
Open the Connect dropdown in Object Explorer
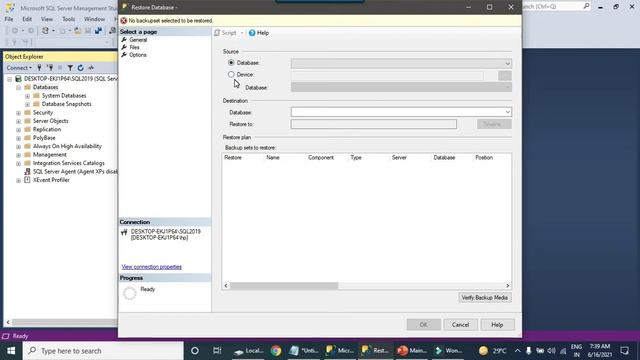(19, 68)
